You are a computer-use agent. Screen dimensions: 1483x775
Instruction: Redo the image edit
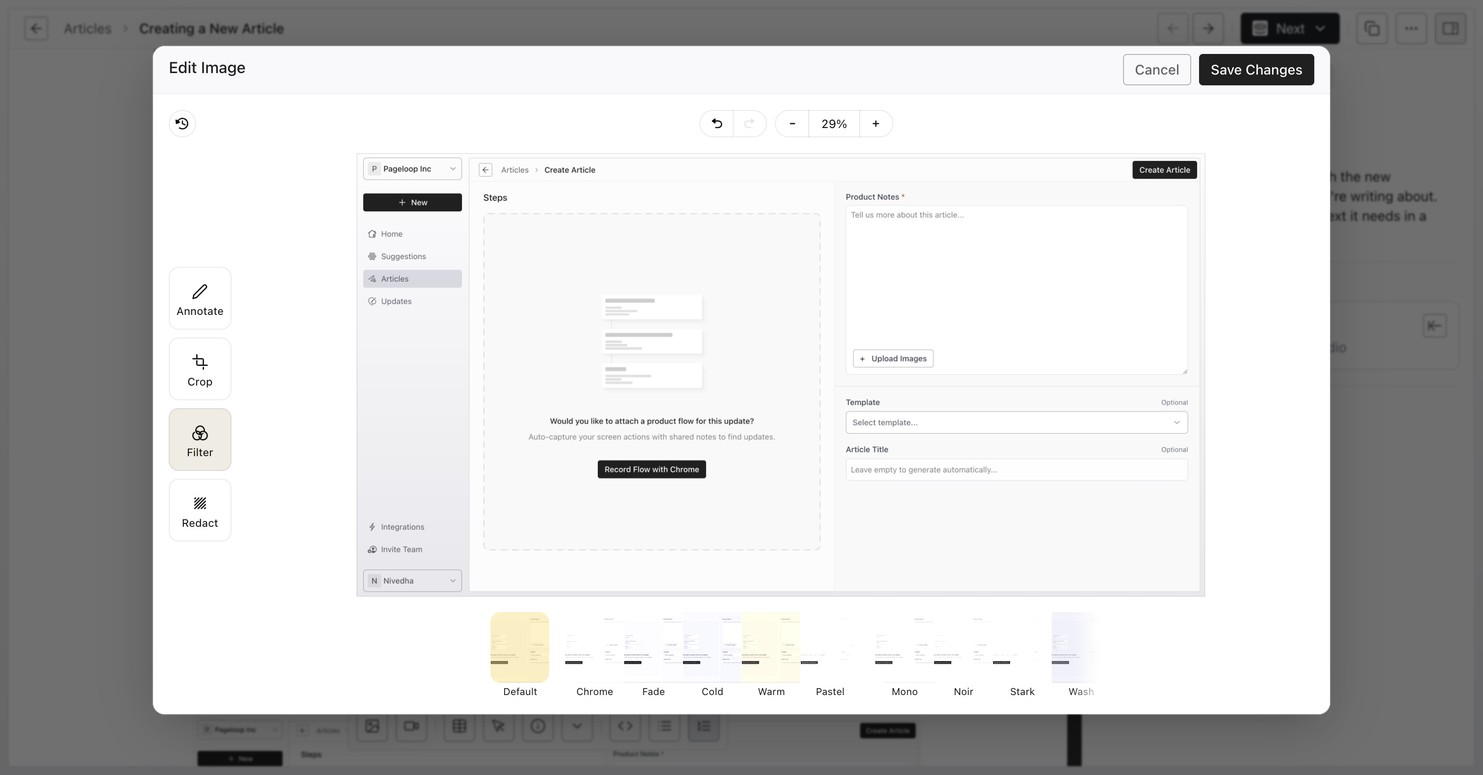750,124
